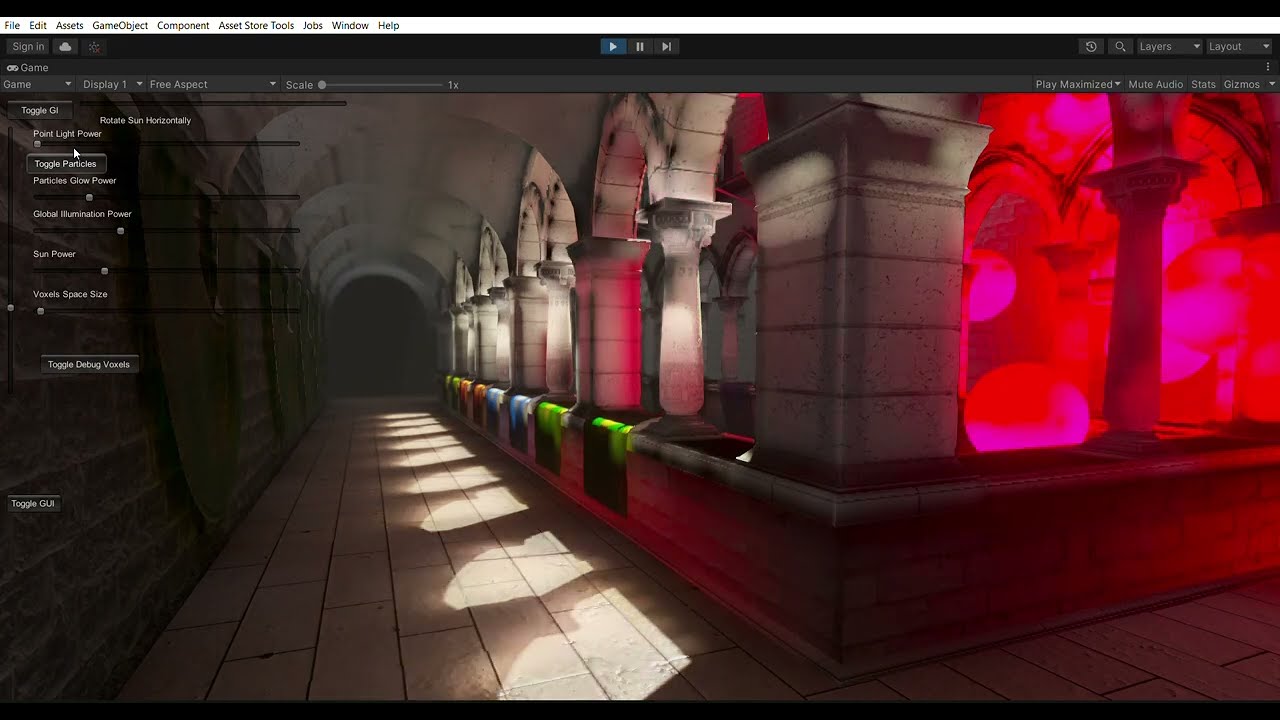Viewport: 1280px width, 720px height.
Task: Expand the Layout dropdown
Action: [1238, 46]
